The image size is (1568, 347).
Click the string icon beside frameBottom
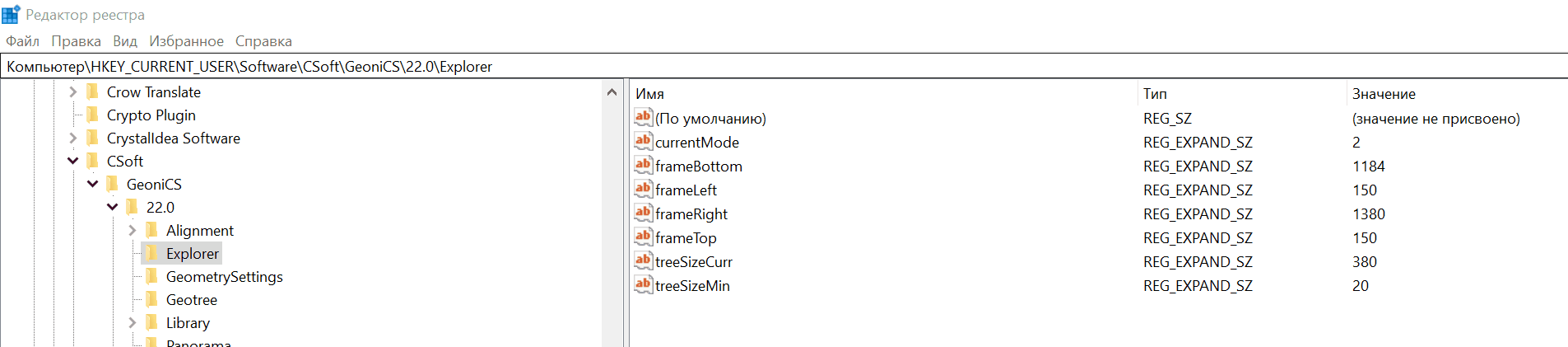pos(643,166)
